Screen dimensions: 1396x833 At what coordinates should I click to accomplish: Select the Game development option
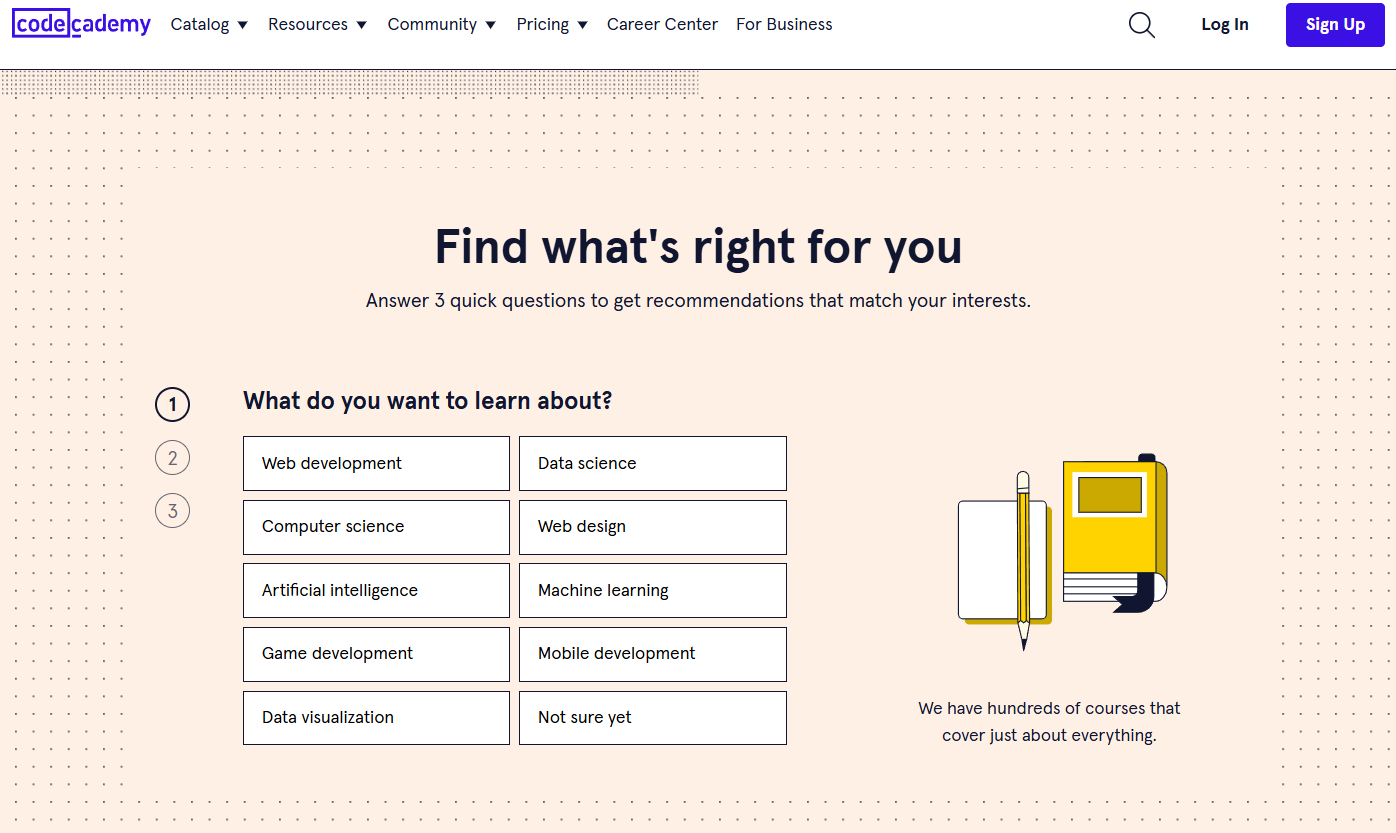pos(376,654)
